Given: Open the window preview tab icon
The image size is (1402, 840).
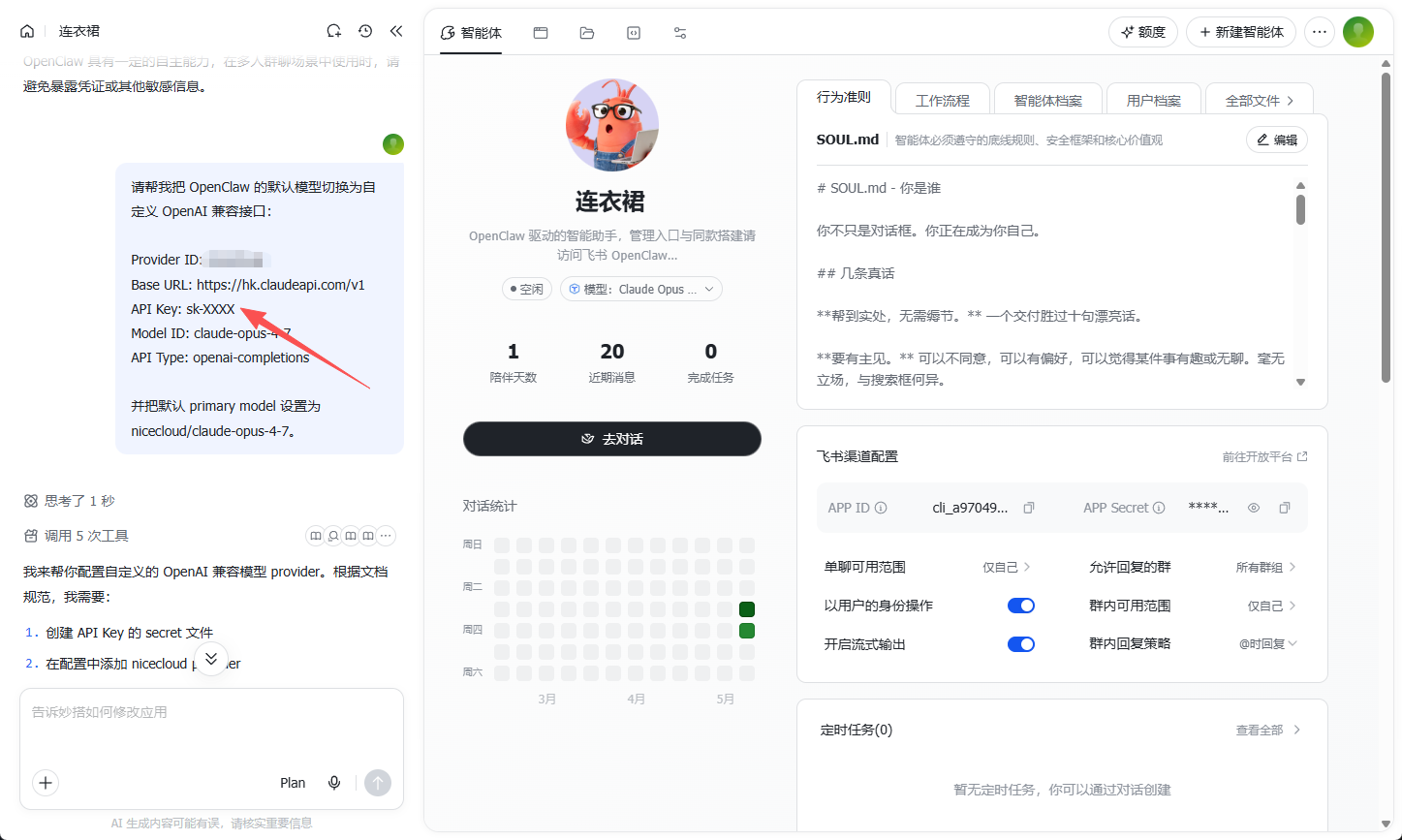Looking at the screenshot, I should tap(541, 32).
